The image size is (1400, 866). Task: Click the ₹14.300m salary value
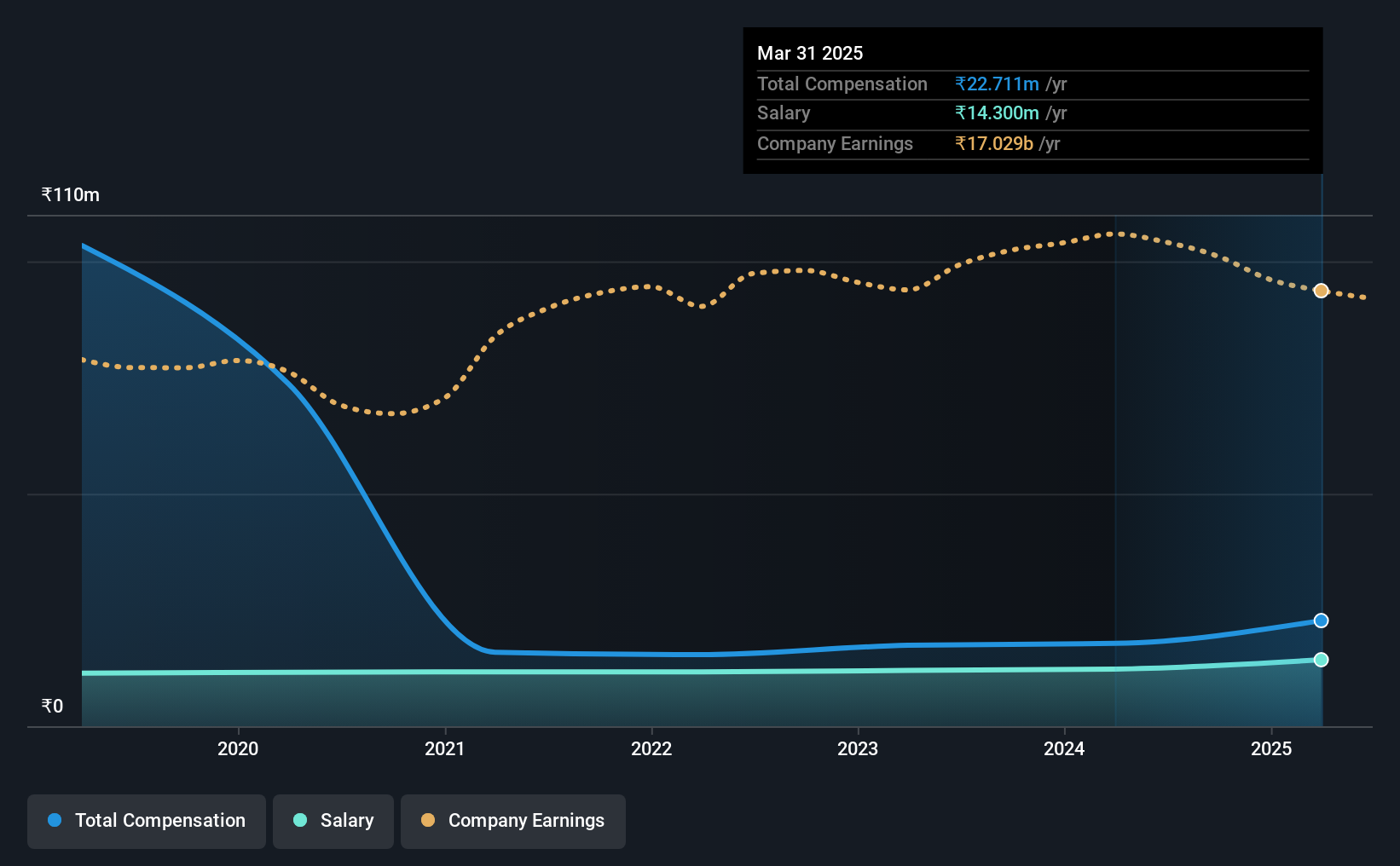click(x=997, y=113)
